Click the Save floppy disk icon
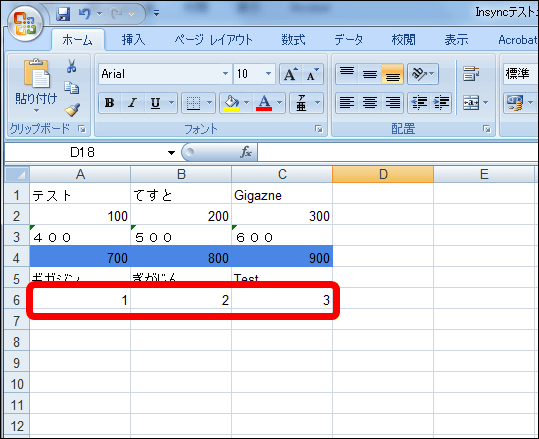The height and width of the screenshot is (439, 539). (x=63, y=14)
